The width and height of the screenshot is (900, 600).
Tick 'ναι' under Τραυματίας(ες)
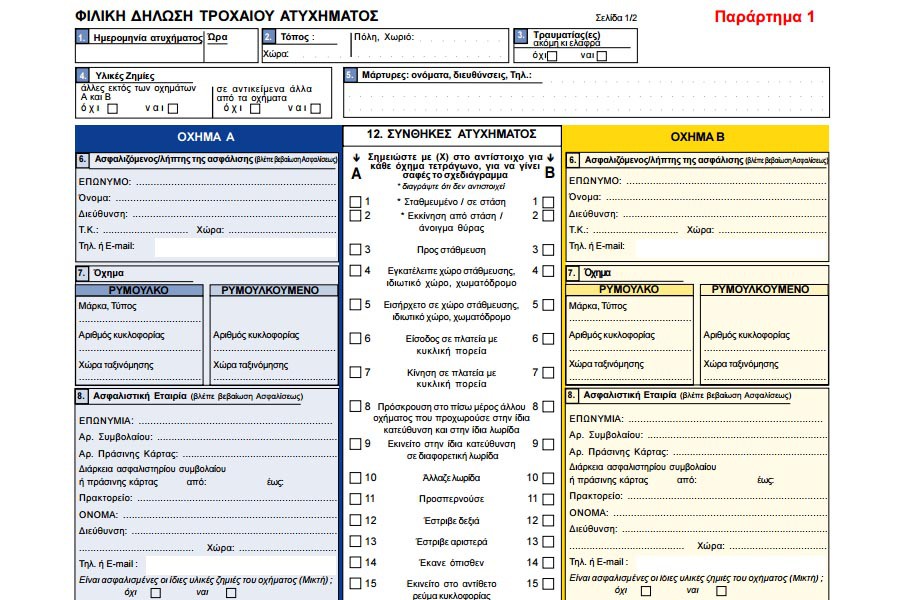click(602, 56)
